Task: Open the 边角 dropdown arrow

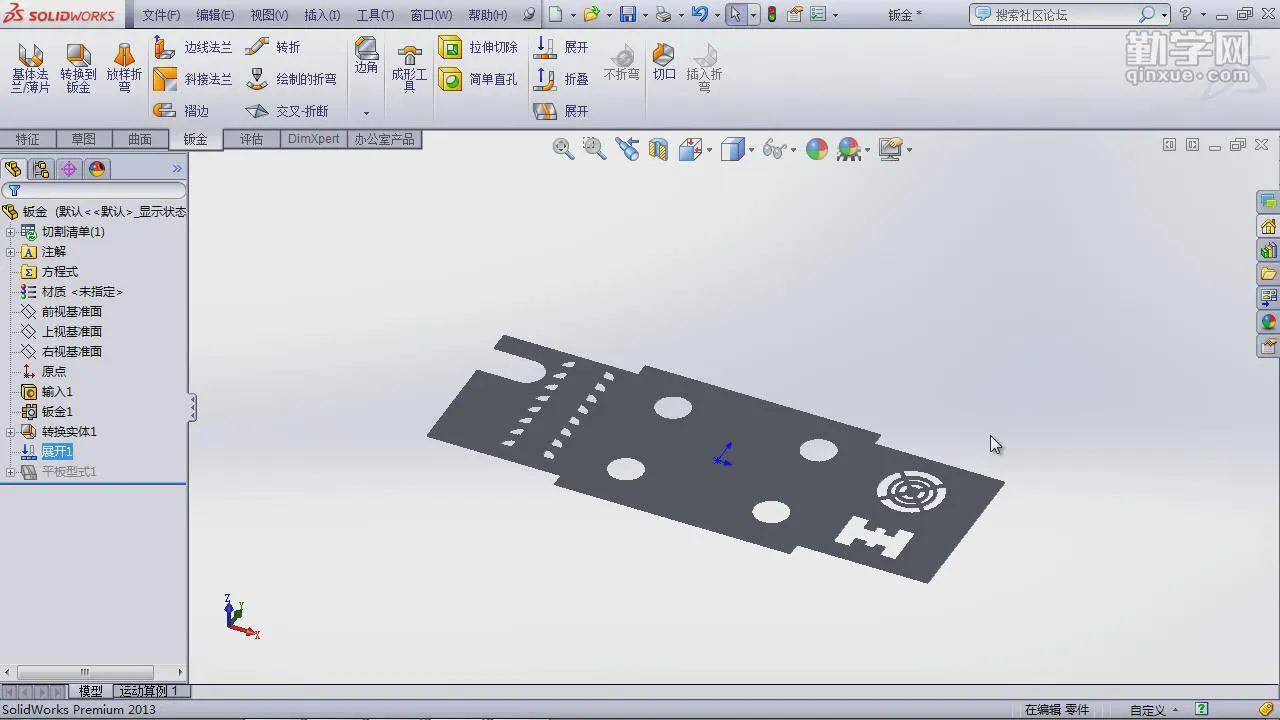Action: [366, 113]
